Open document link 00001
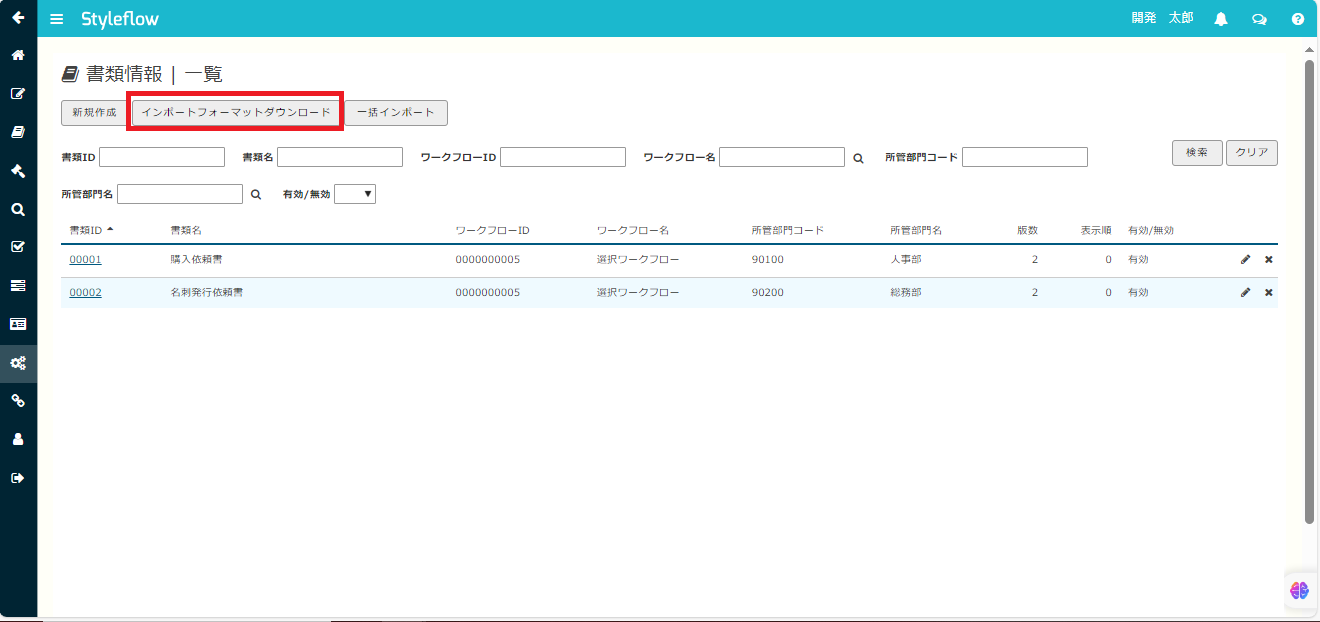1320x622 pixels. click(x=85, y=260)
